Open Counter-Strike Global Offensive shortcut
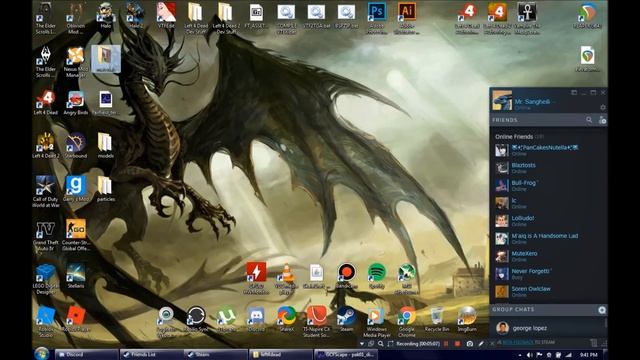Screen dimensions: 640x360 (76, 235)
